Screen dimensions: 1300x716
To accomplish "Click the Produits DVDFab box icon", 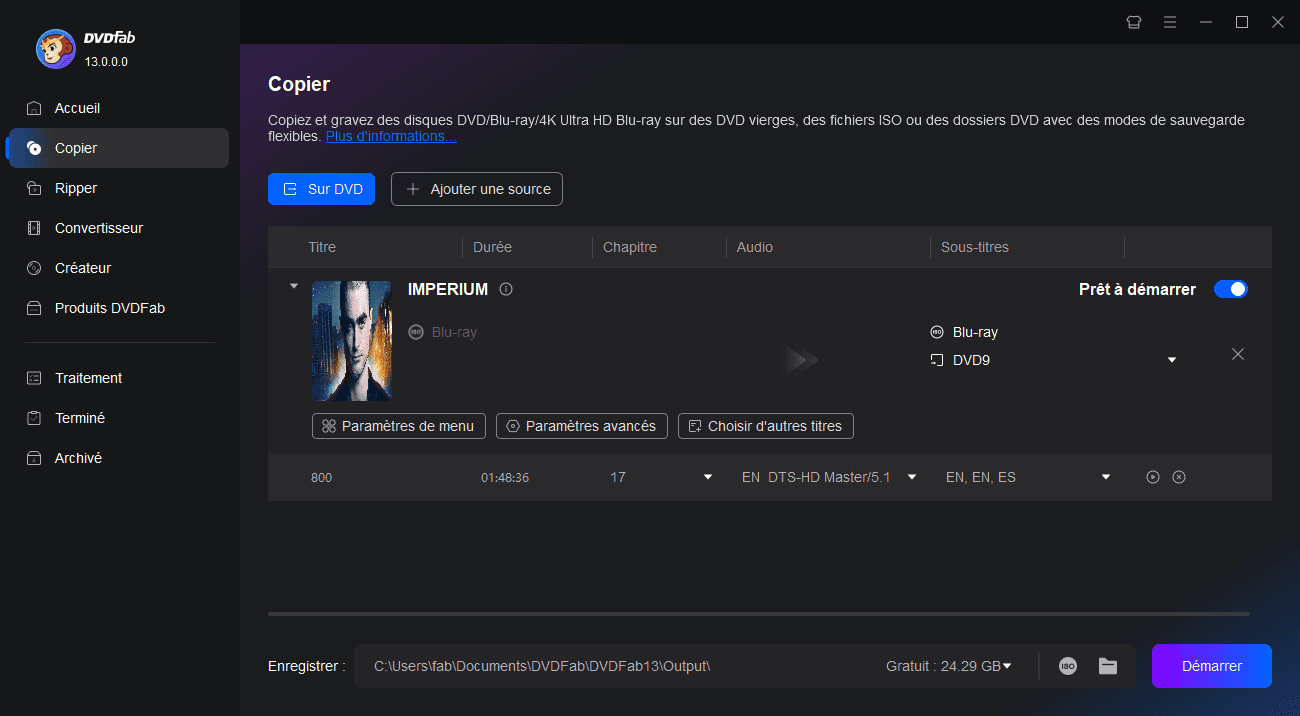I will 34,308.
